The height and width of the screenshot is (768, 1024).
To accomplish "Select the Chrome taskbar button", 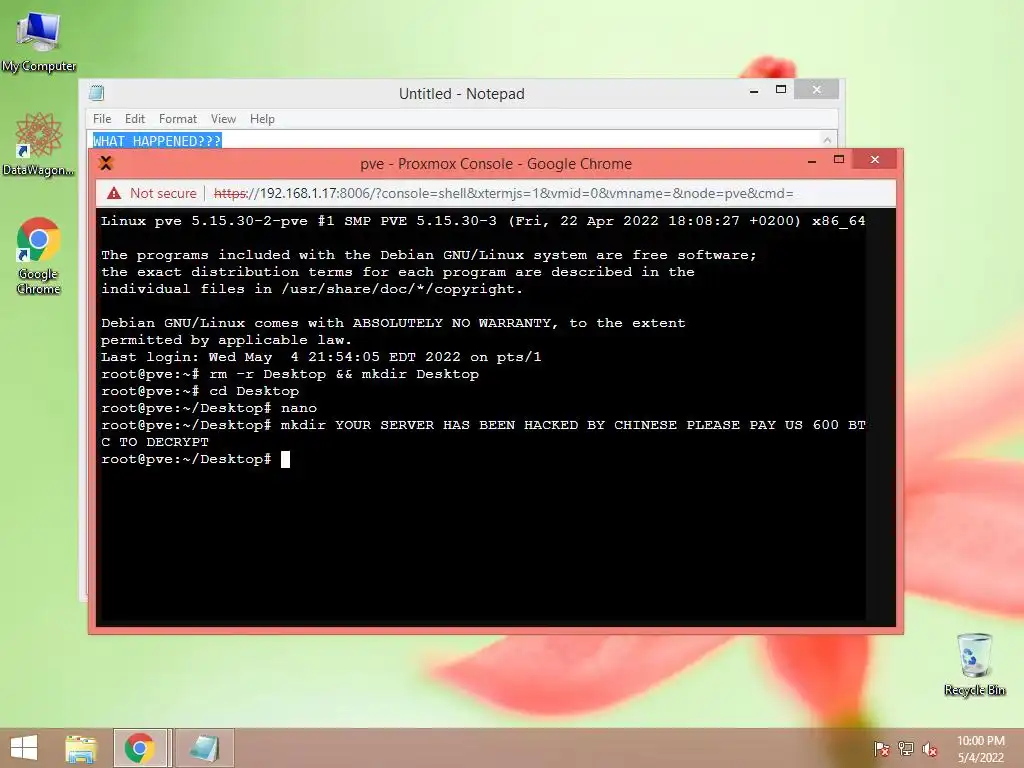I will 140,748.
